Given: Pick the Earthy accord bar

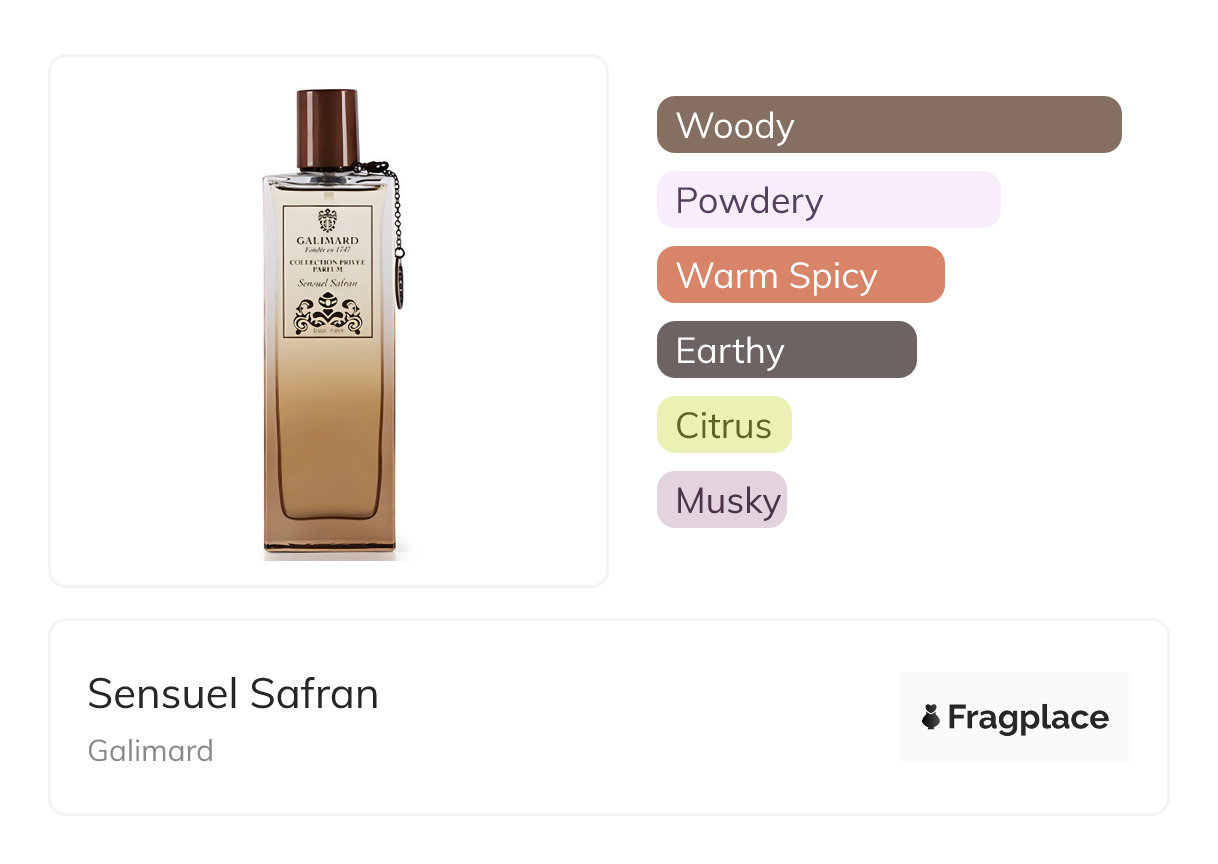Looking at the screenshot, I should tap(787, 350).
